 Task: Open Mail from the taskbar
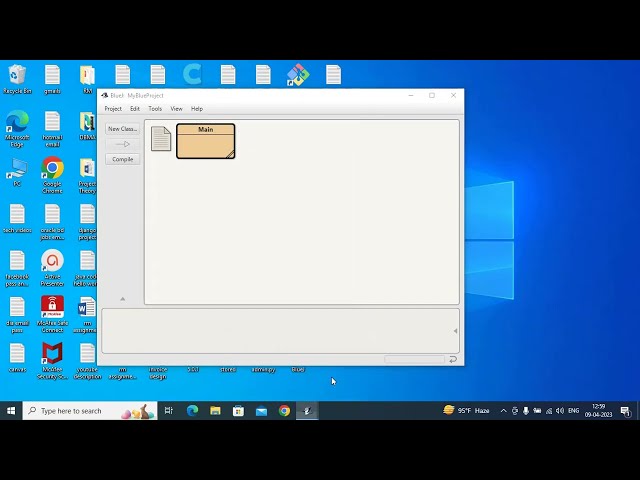coord(261,411)
